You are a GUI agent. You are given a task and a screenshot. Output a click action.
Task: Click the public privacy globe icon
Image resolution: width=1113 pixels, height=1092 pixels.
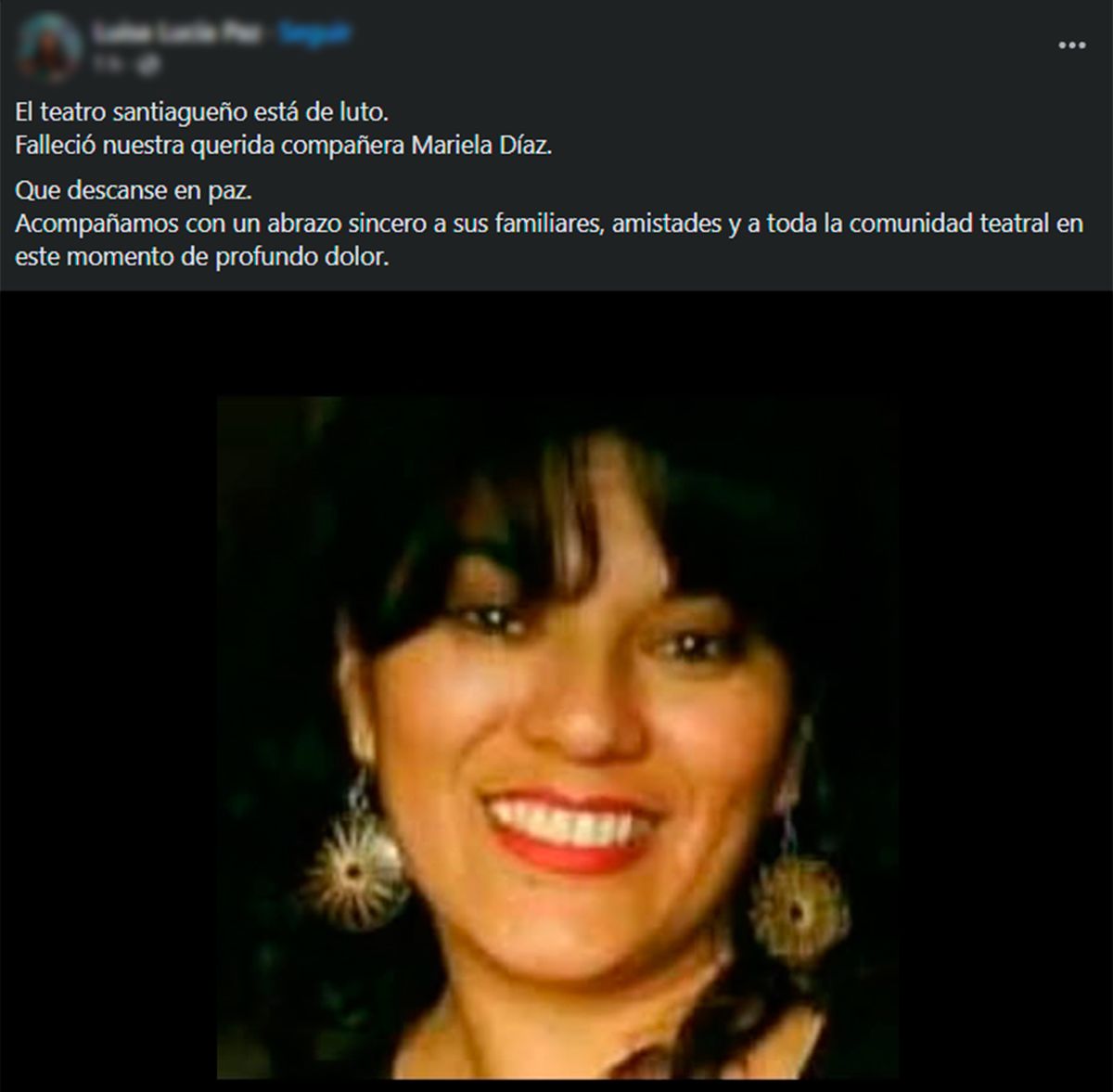[x=148, y=63]
